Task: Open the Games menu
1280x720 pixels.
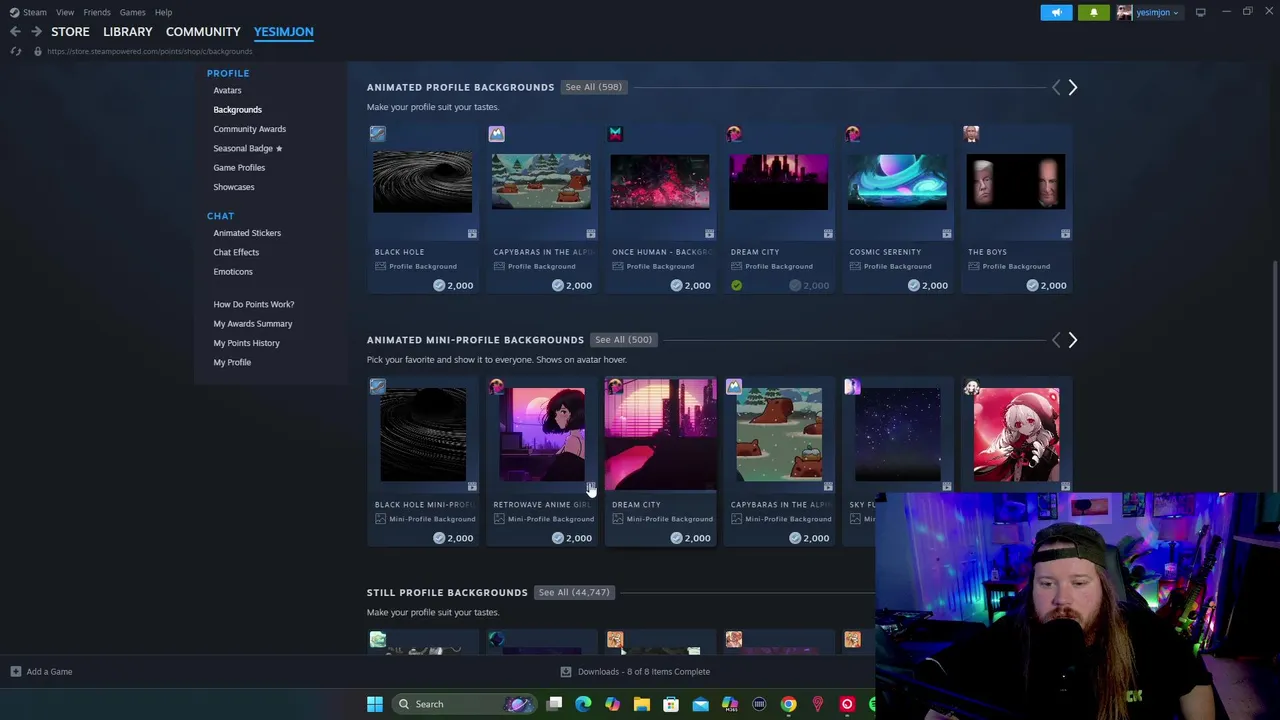Action: coord(132,12)
